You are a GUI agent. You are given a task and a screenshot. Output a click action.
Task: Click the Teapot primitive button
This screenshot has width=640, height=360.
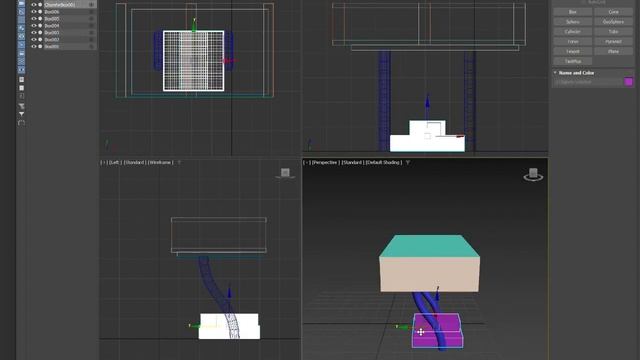[573, 51]
